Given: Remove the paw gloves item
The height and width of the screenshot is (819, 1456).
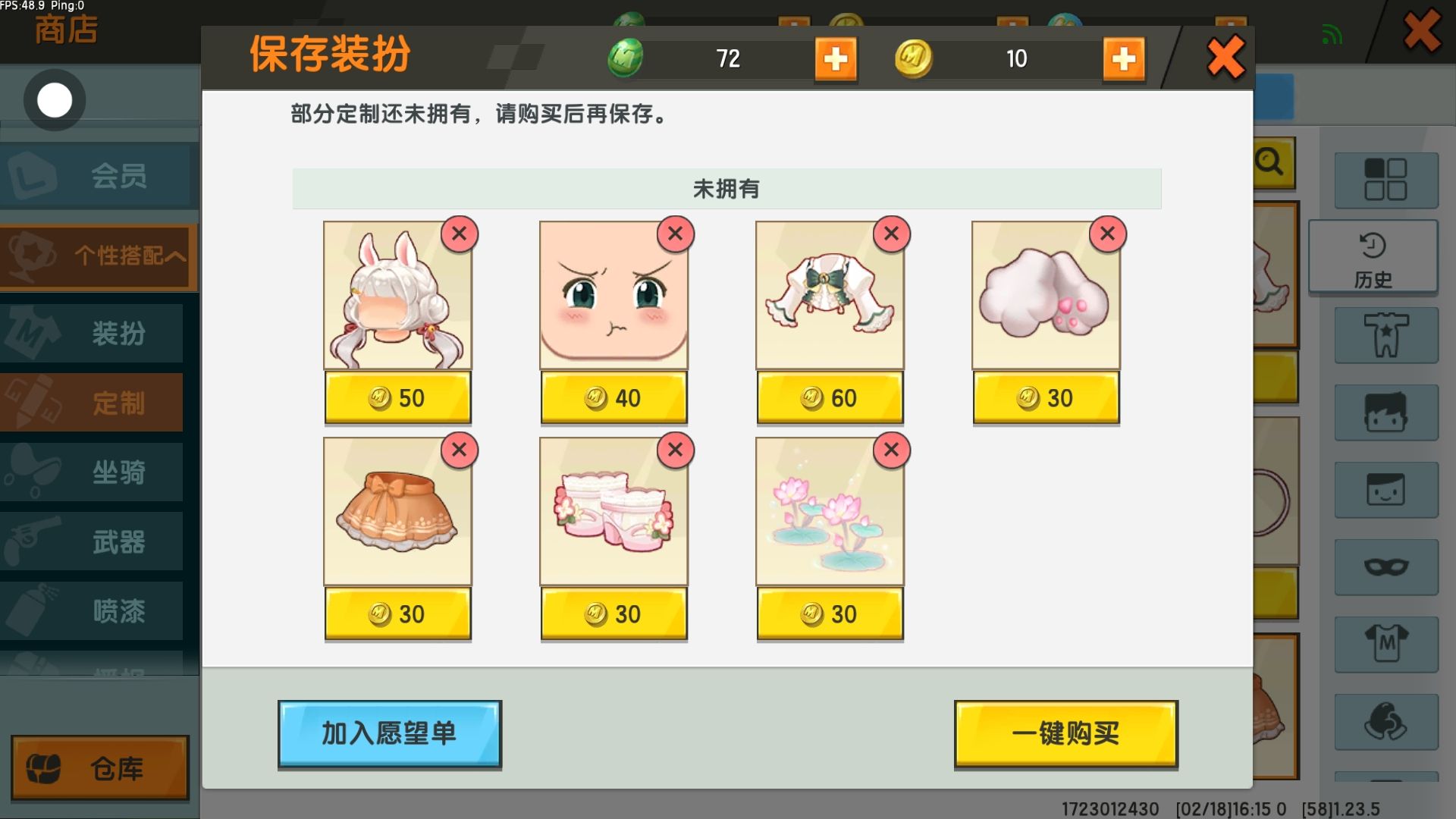Looking at the screenshot, I should pos(1108,234).
